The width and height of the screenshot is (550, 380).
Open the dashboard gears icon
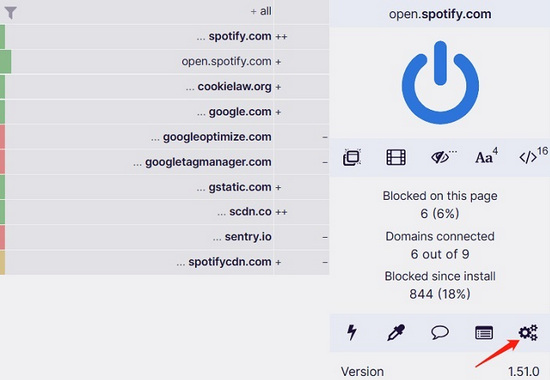click(528, 333)
